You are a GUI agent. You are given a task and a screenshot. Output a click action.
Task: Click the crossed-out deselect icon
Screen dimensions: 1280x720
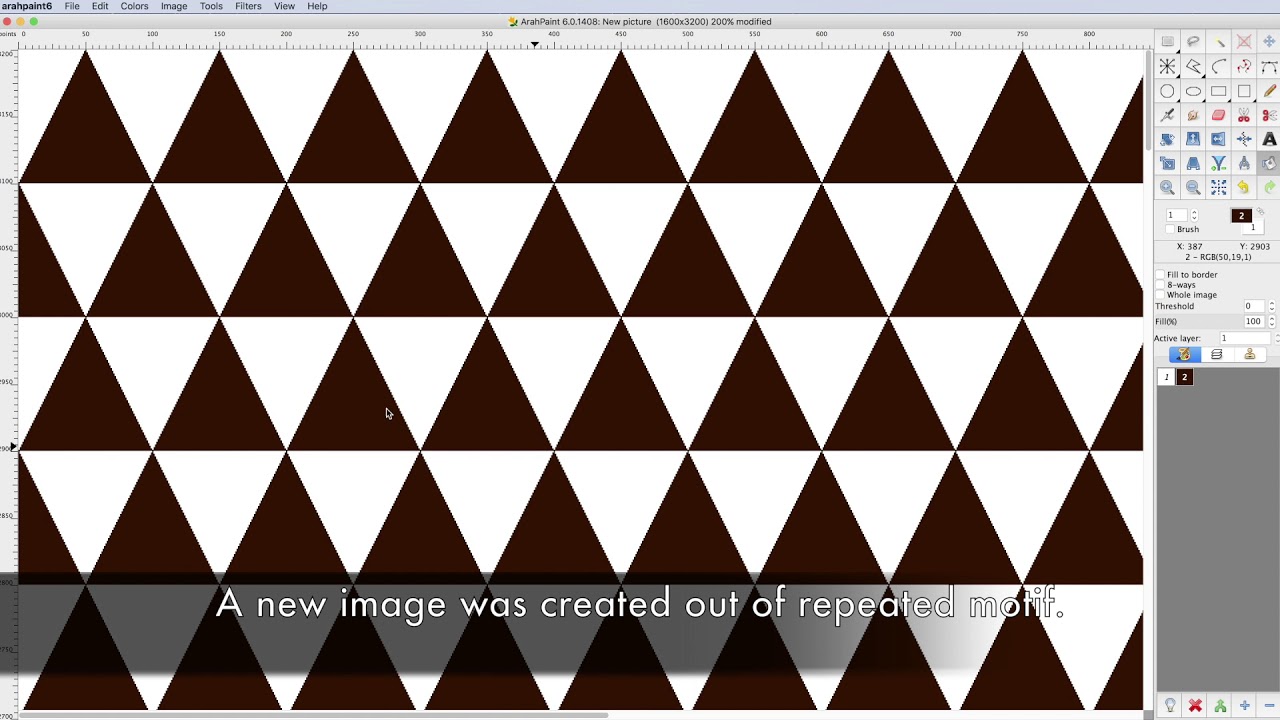[1244, 42]
